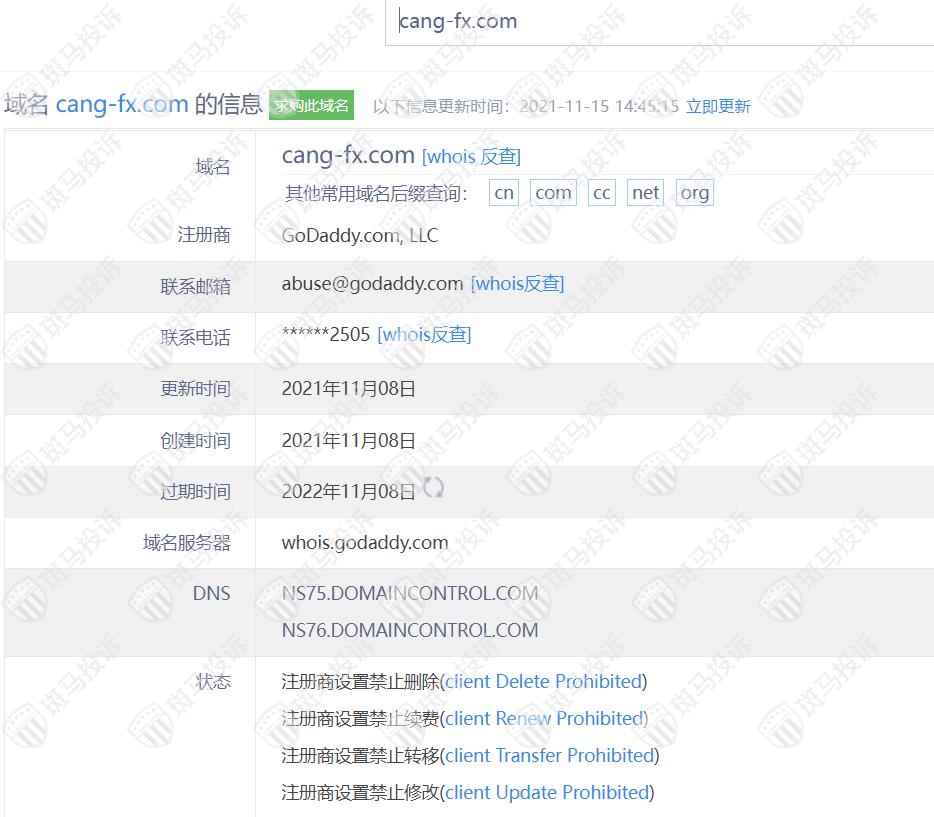
Task: Open whois 反查 link beside domain name
Action: (471, 156)
